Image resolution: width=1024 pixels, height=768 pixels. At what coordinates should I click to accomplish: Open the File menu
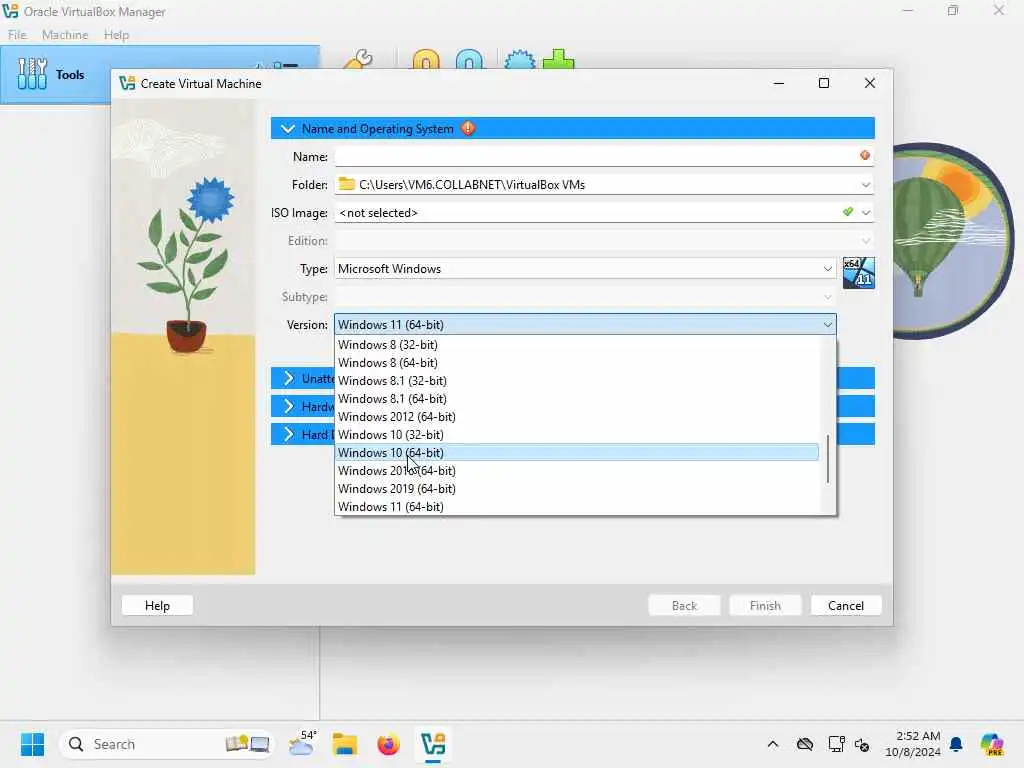click(17, 35)
